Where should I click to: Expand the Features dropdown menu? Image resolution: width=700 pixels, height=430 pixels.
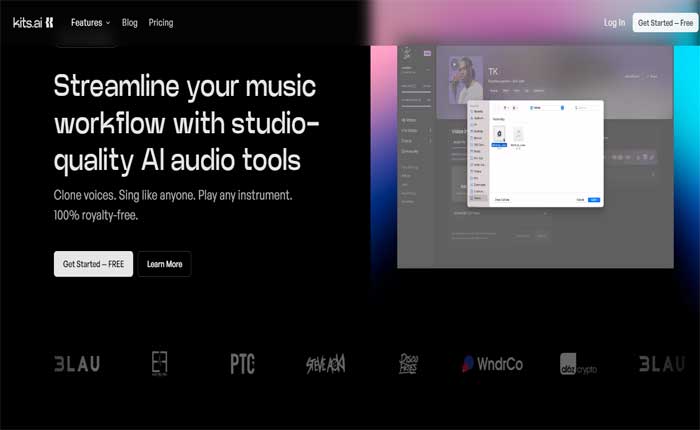90,22
